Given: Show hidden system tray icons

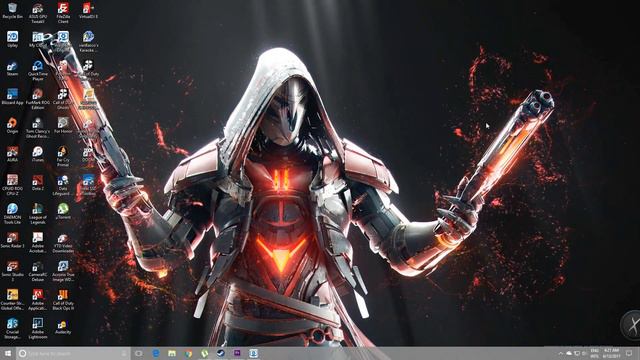Looking at the screenshot, I should [x=560, y=353].
